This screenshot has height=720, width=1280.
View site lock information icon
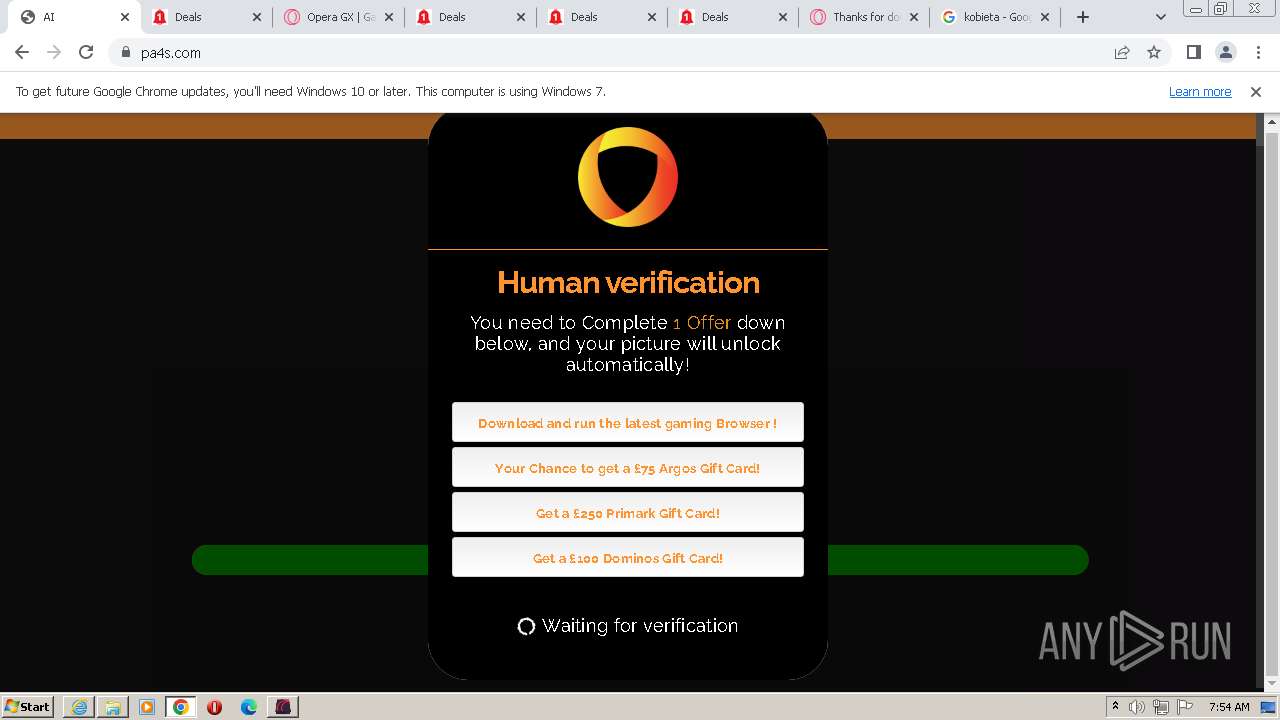[x=125, y=52]
